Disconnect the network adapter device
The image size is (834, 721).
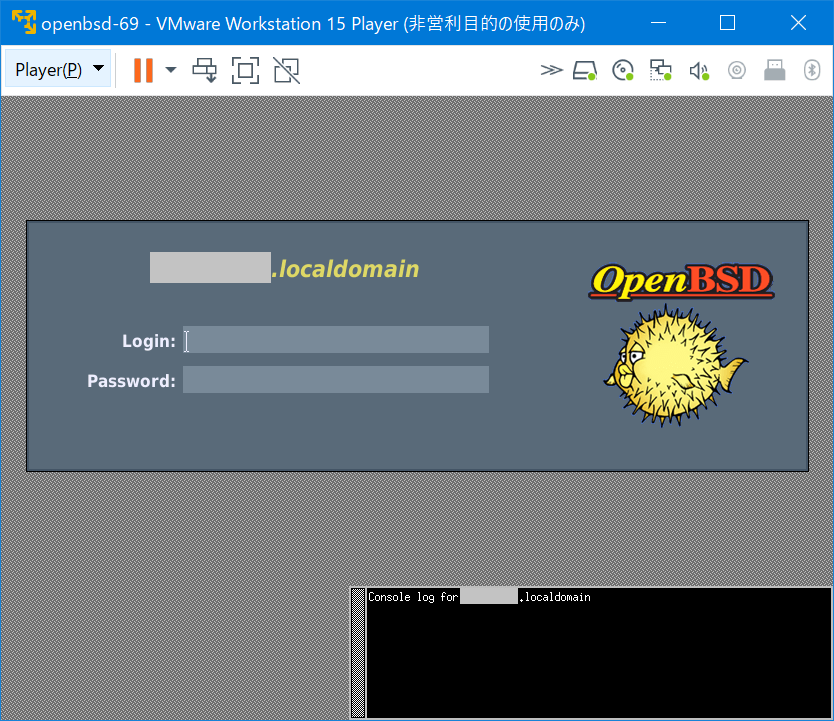click(x=660, y=70)
